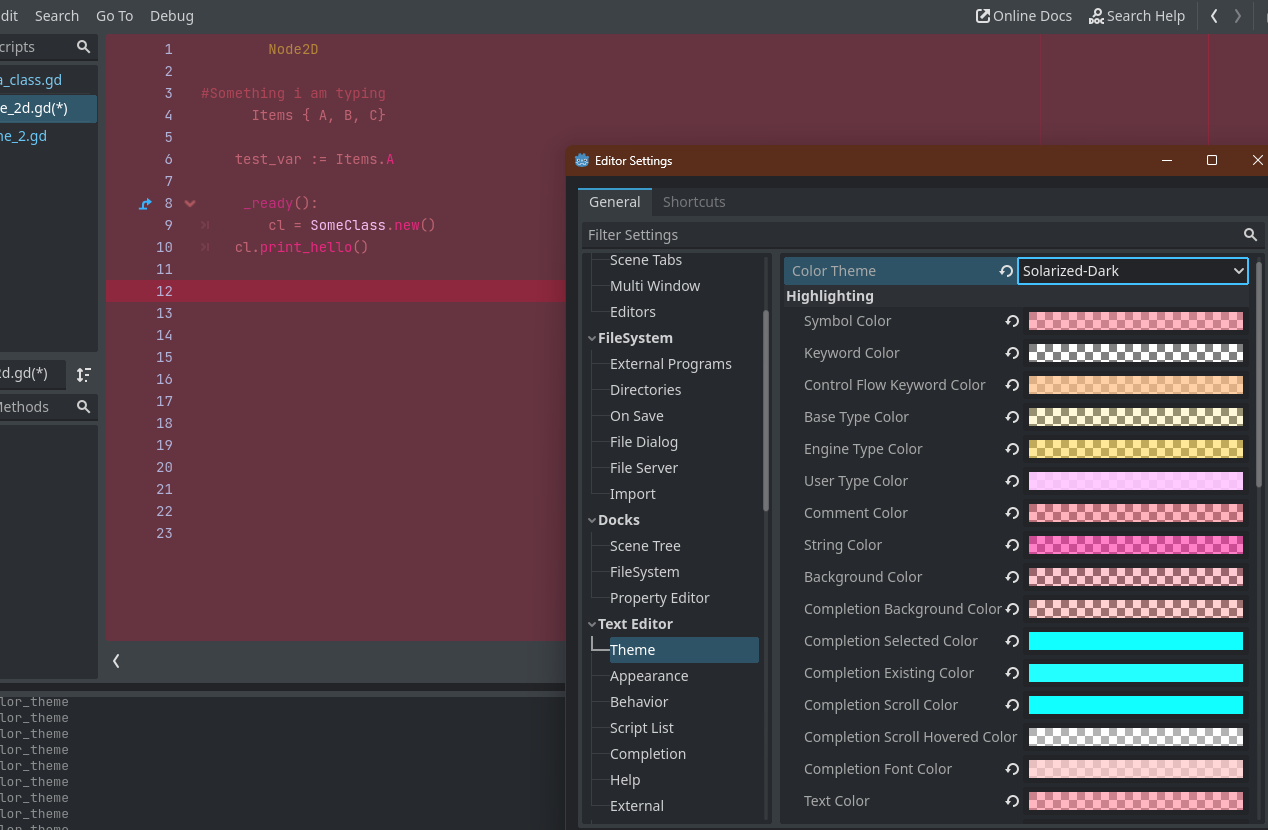Collapse the Docks settings section
The height and width of the screenshot is (830, 1268).
(591, 519)
